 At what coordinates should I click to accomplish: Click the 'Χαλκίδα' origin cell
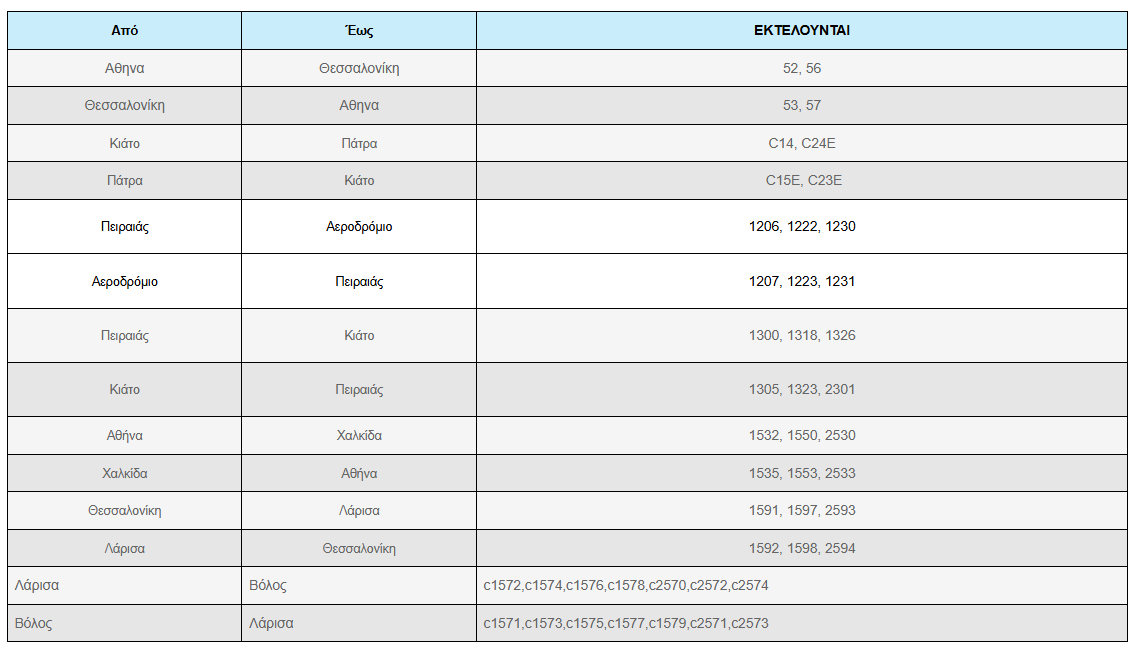point(124,473)
